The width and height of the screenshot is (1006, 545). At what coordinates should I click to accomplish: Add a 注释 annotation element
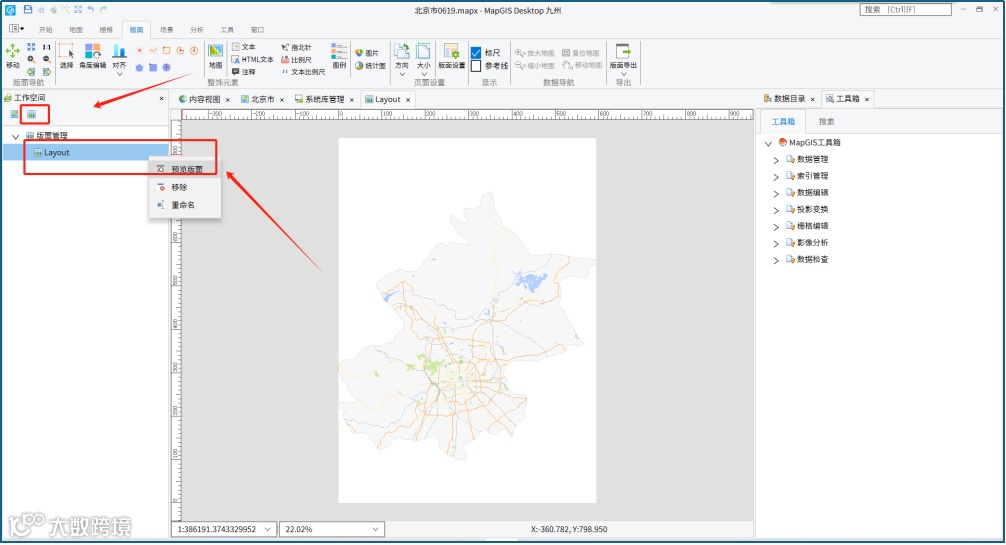click(243, 71)
